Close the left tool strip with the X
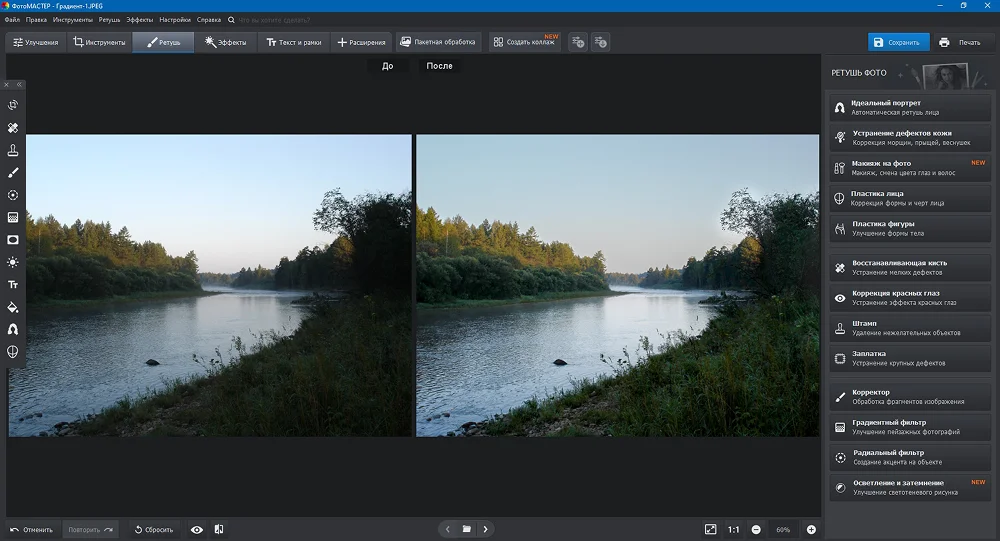 pos(6,84)
